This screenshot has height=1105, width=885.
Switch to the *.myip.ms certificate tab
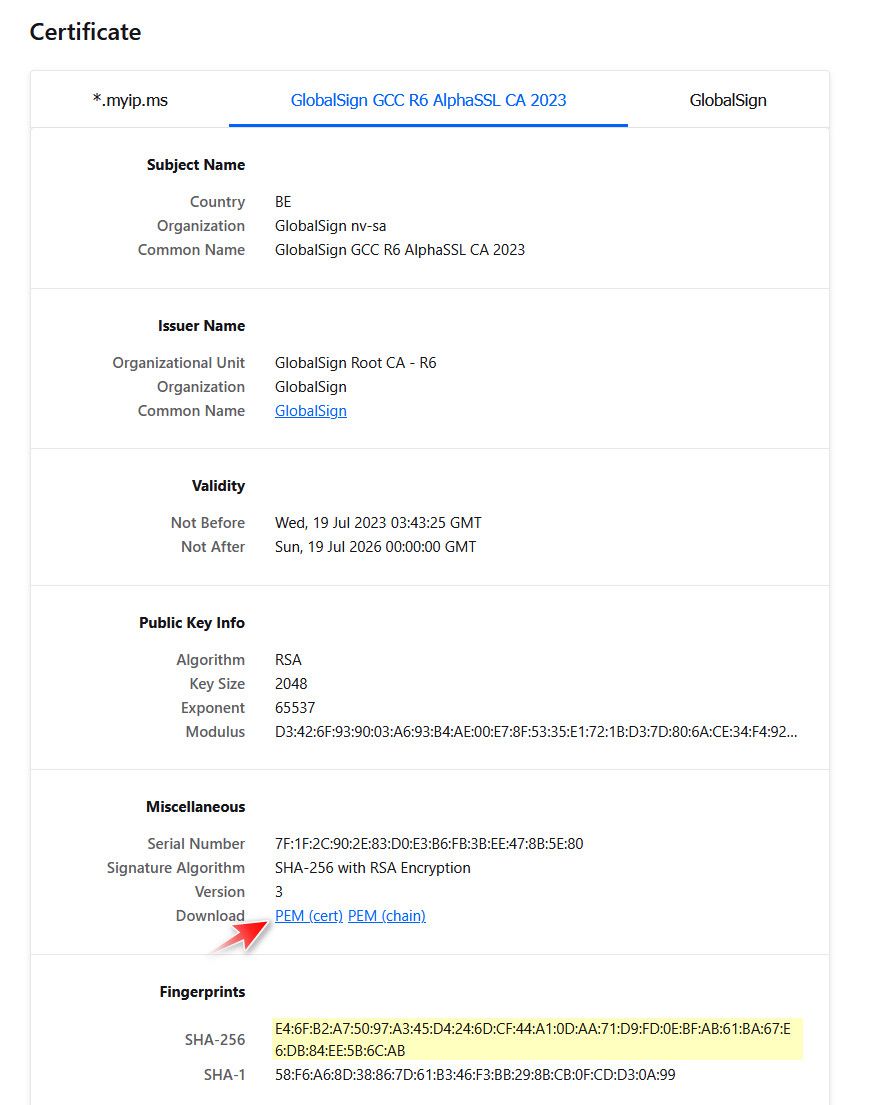[130, 100]
